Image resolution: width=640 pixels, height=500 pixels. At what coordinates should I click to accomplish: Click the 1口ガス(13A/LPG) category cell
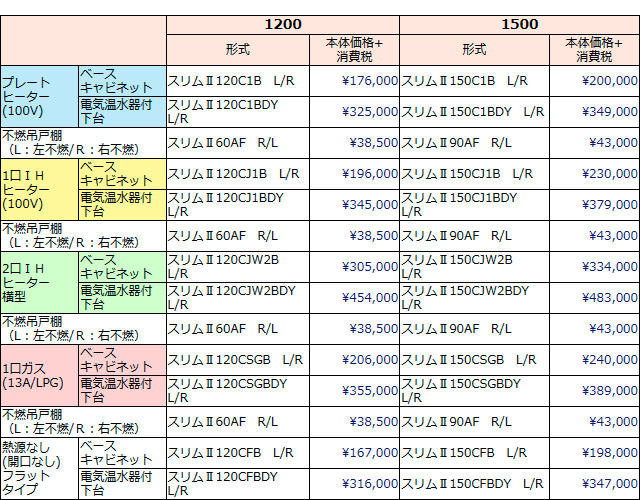(x=40, y=376)
